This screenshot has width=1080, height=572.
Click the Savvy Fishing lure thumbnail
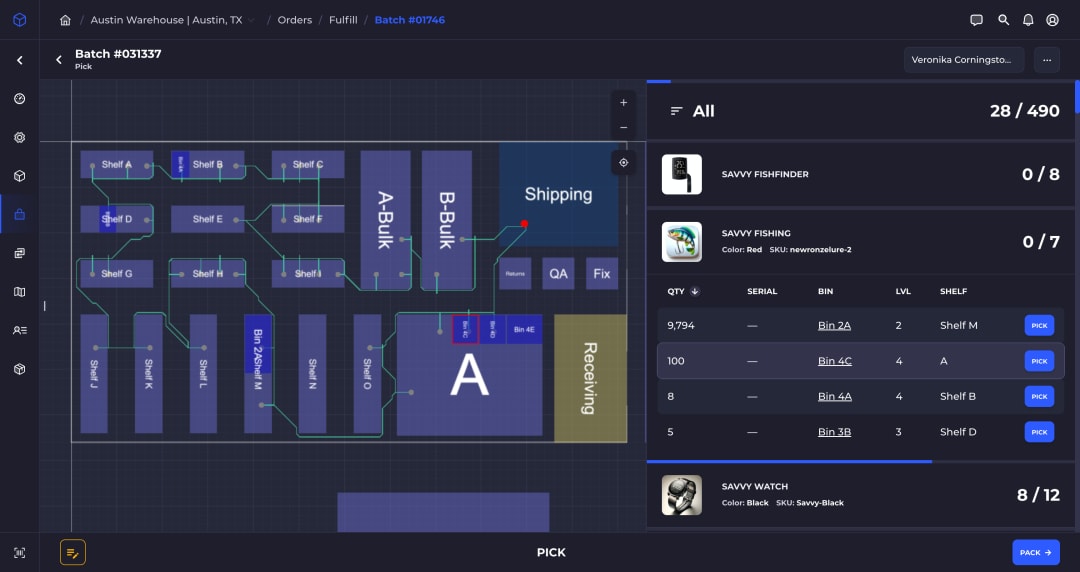[682, 242]
